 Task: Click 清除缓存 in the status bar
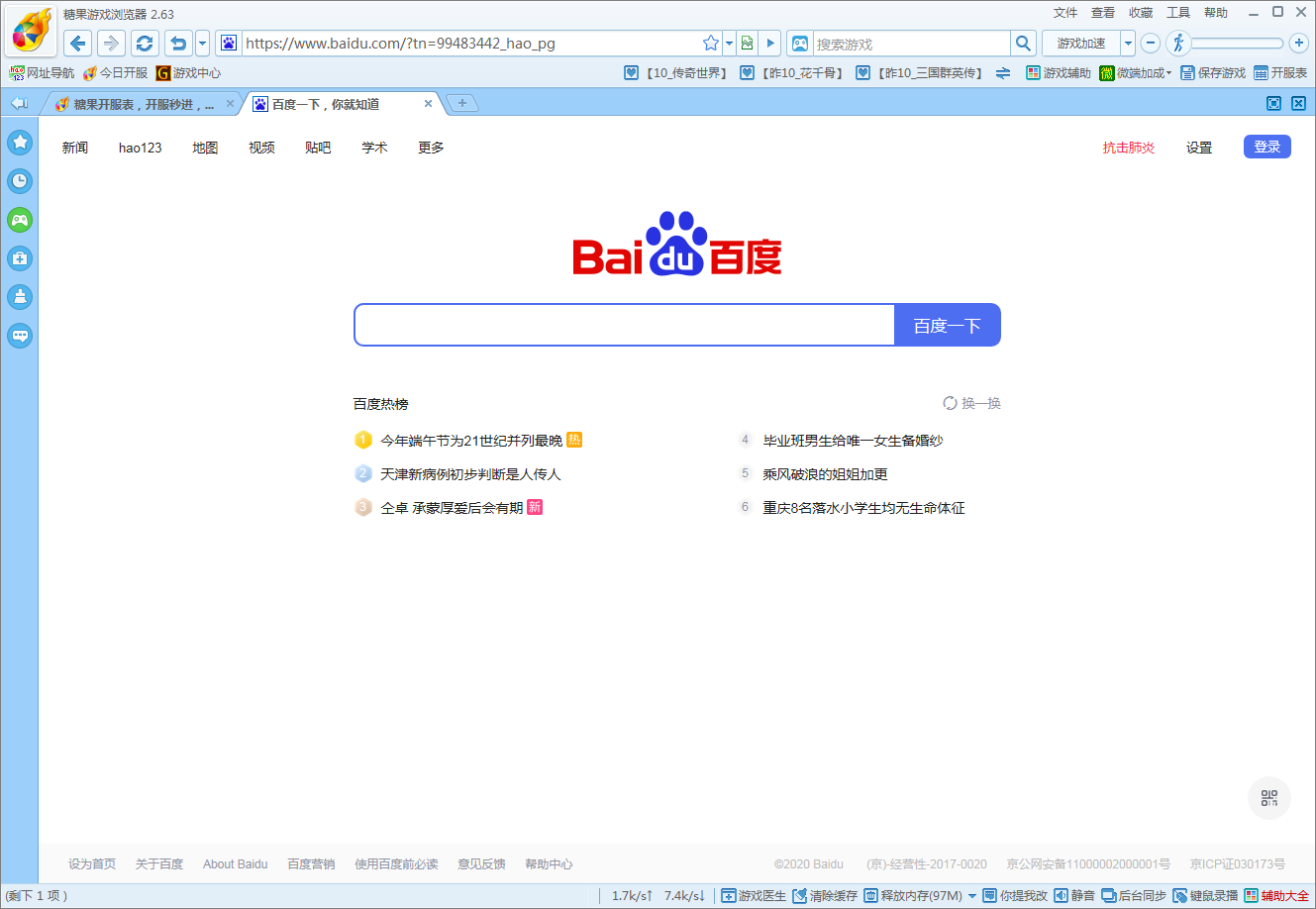click(825, 895)
